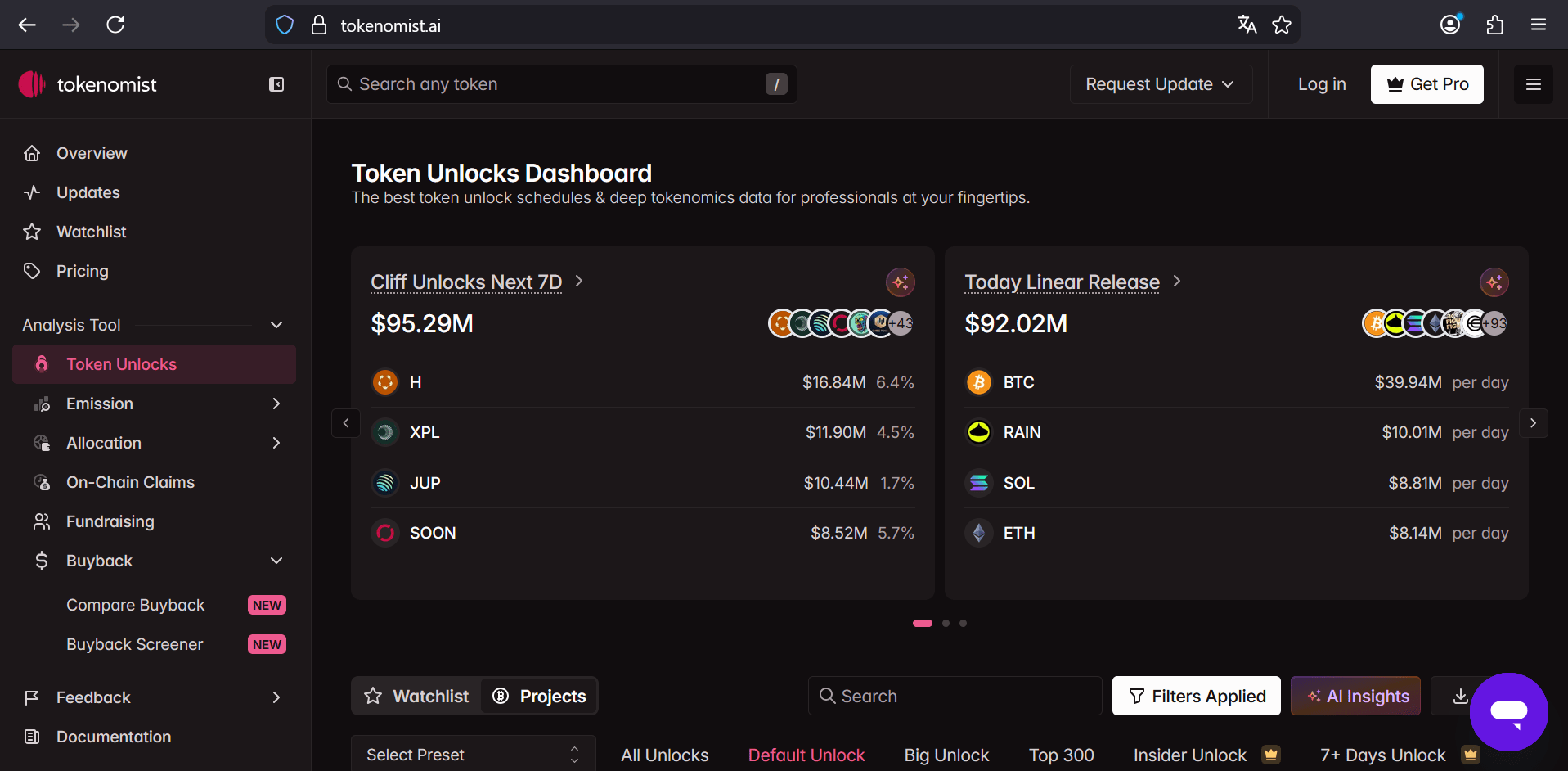The image size is (1568, 771).
Task: Collapse the Analysis Tool section
Action: (x=276, y=325)
